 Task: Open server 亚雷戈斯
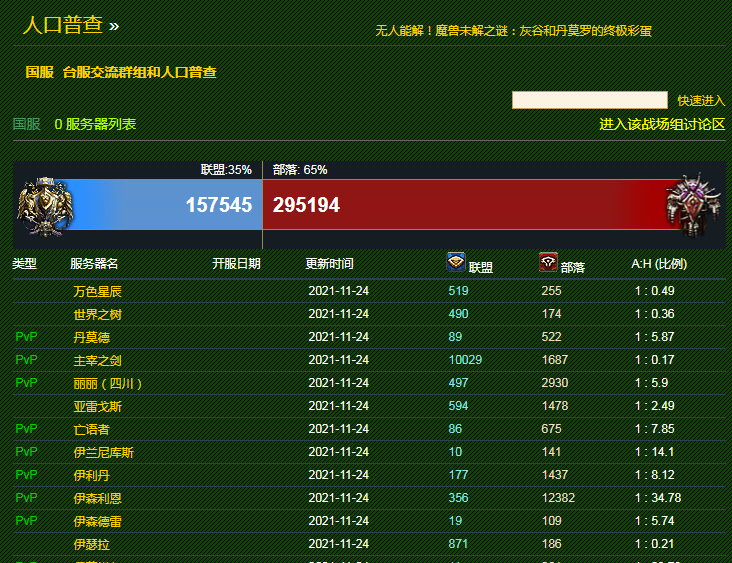pos(98,407)
